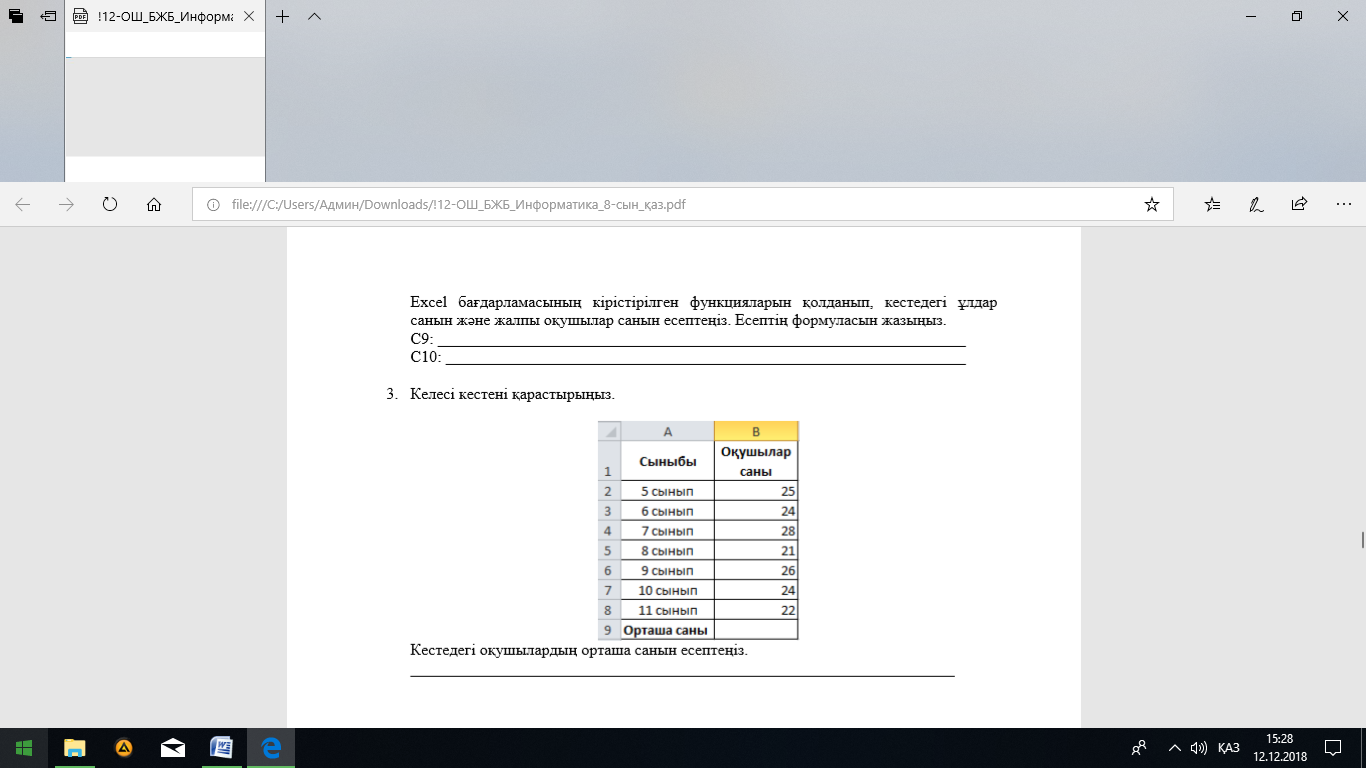
Task: Click column header A in the table
Action: (667, 431)
